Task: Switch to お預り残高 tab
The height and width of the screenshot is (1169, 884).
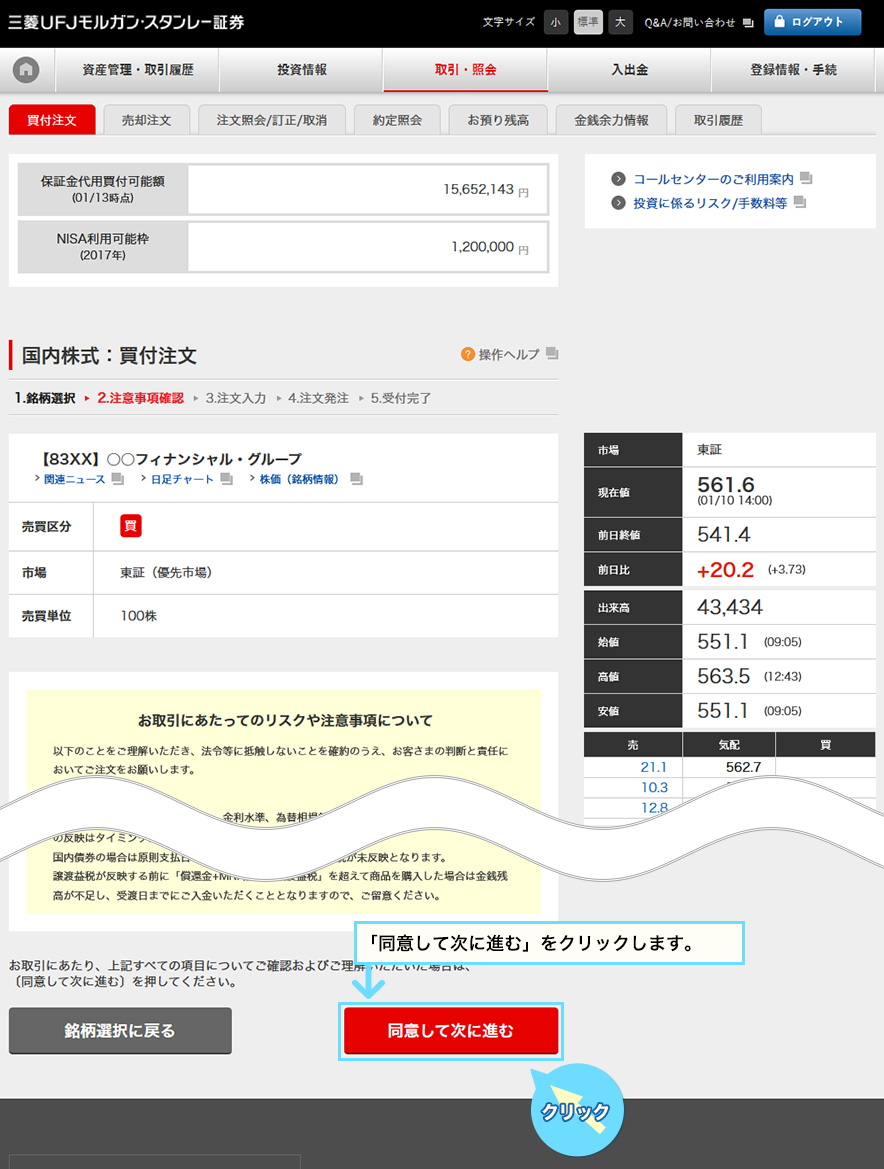Action: pos(498,120)
